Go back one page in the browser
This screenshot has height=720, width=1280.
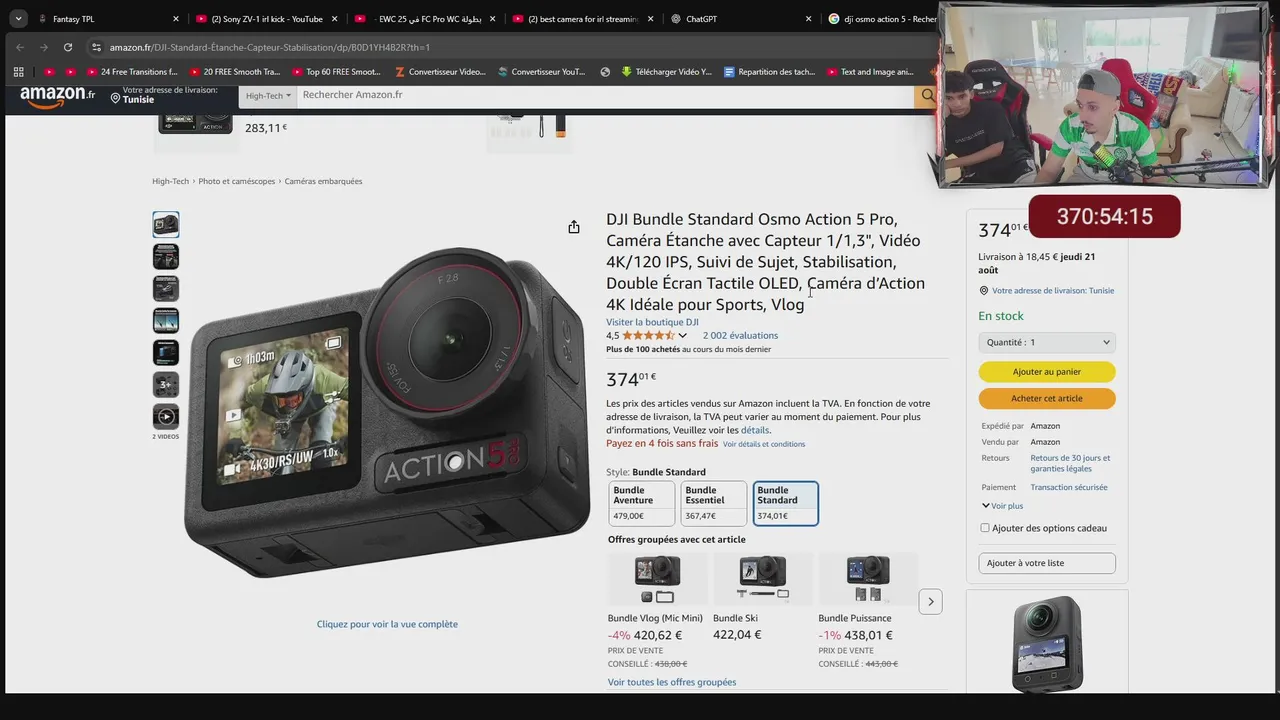tap(19, 47)
